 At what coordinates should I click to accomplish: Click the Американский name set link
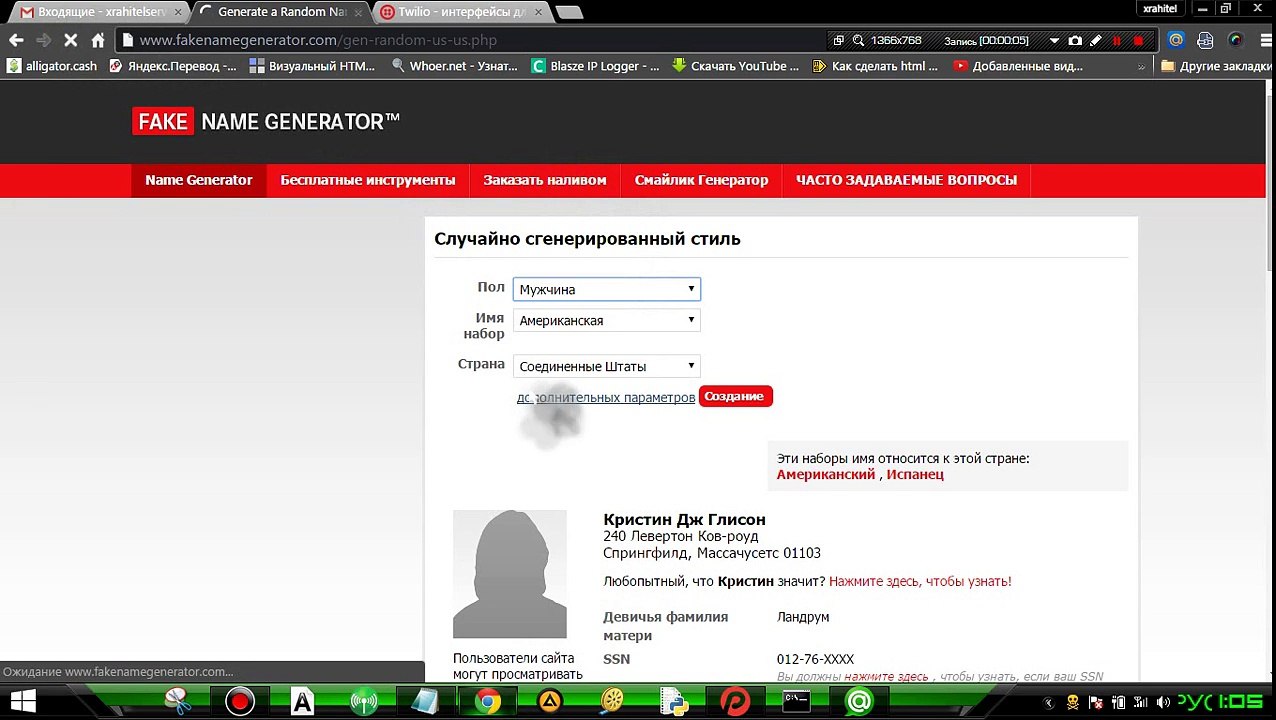click(826, 475)
